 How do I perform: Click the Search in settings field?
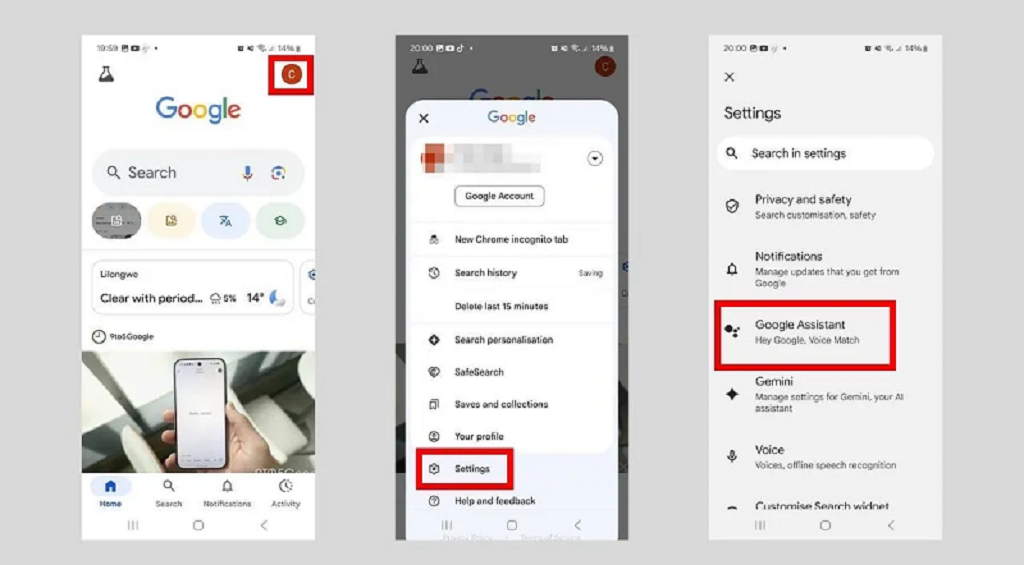coord(825,154)
